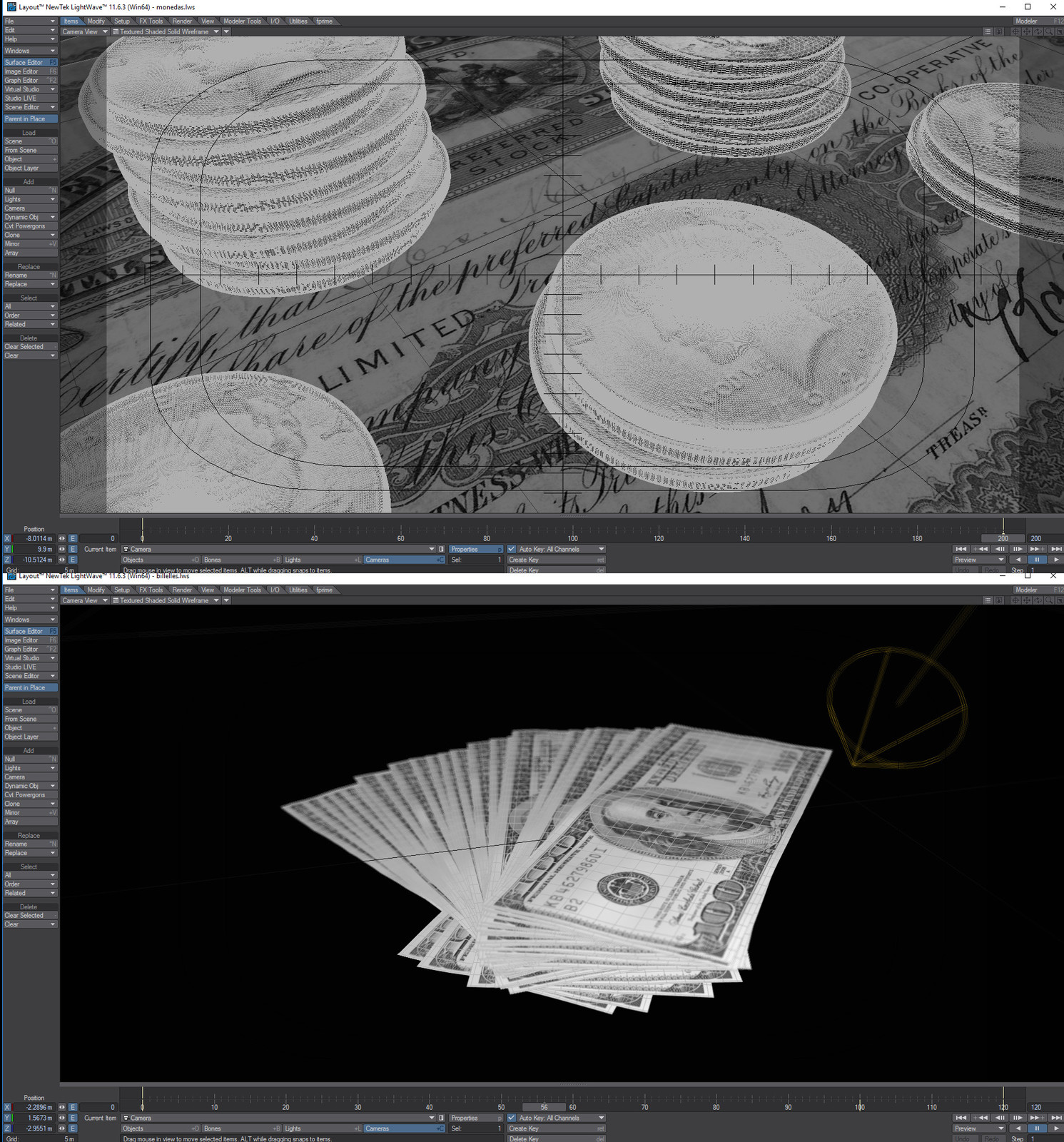The image size is (1064, 1142).
Task: Go to last frame in monedas.lws window
Action: coord(1056,549)
